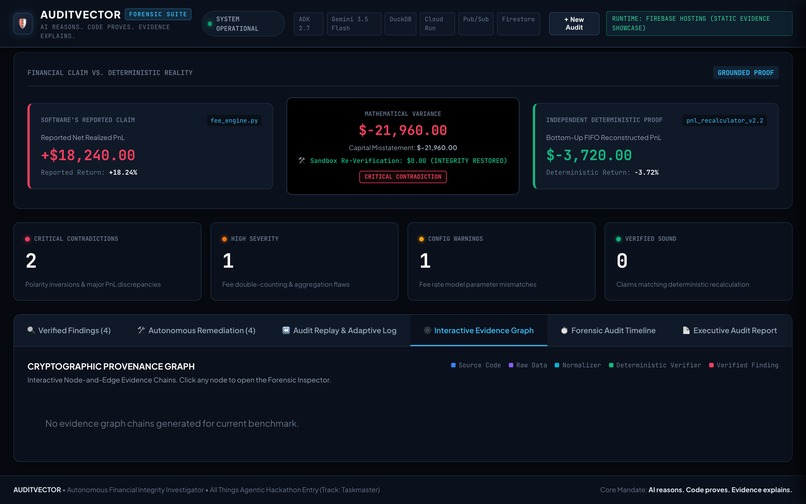Click the + New Audit button
806x504 pixels.
click(574, 24)
